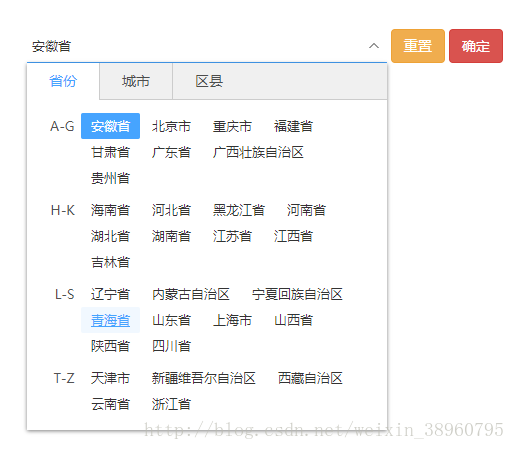Select 新疆维吾尔自治区 option
516x450 pixels.
click(x=203, y=378)
